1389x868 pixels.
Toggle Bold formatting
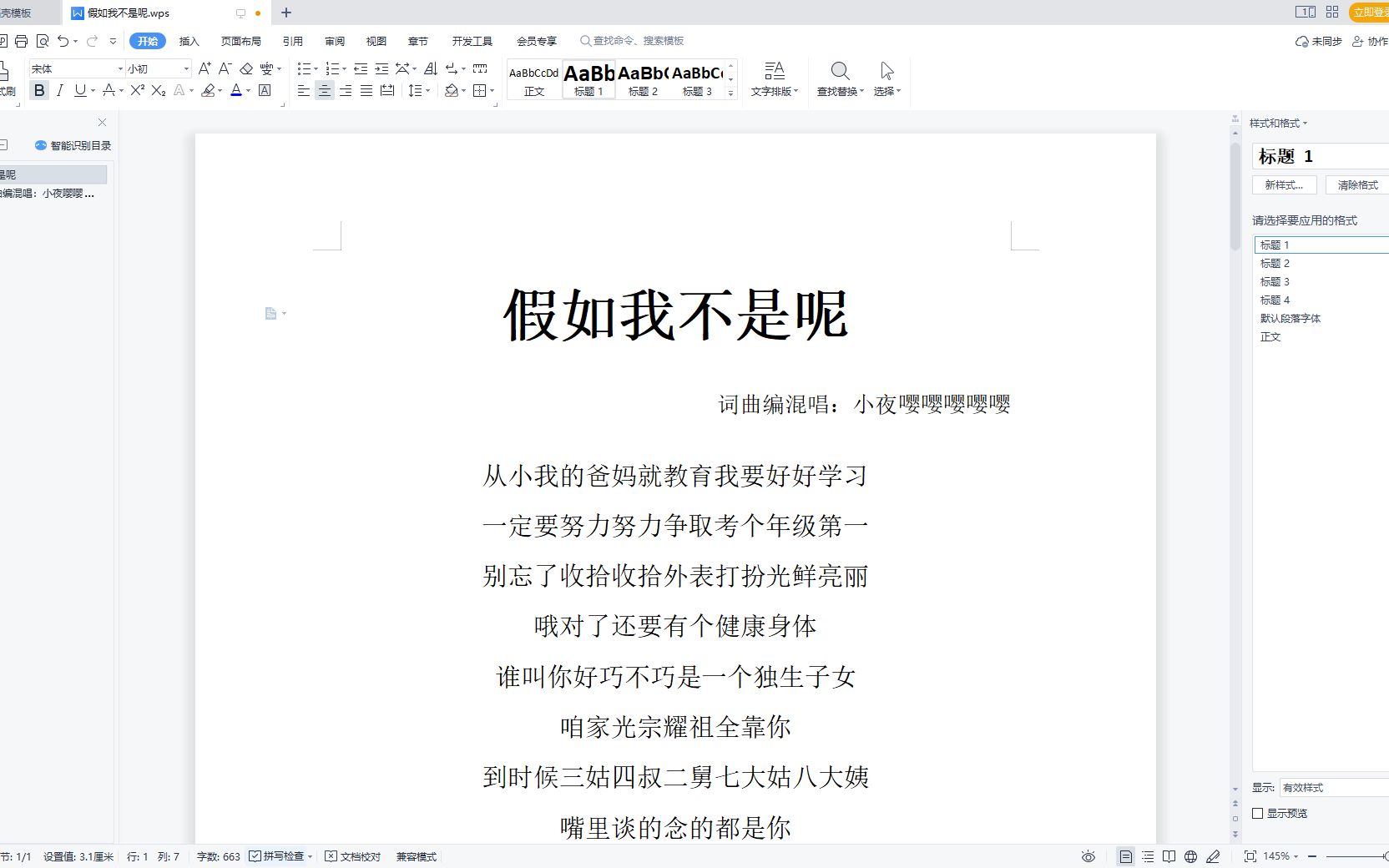coord(39,90)
